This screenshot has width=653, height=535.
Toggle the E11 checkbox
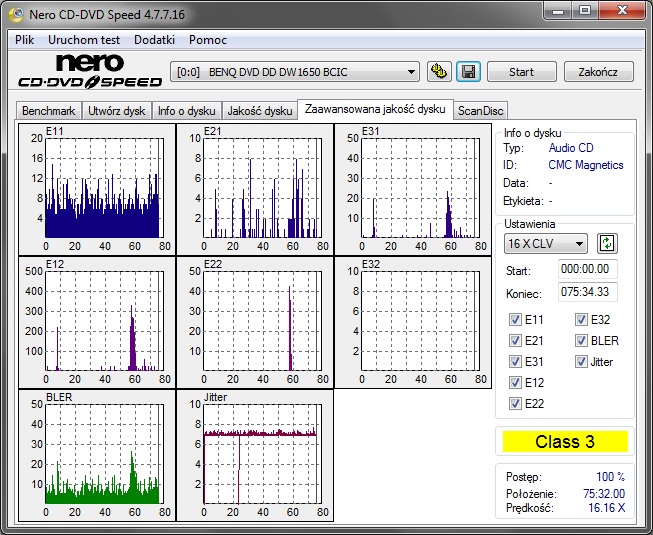point(515,320)
